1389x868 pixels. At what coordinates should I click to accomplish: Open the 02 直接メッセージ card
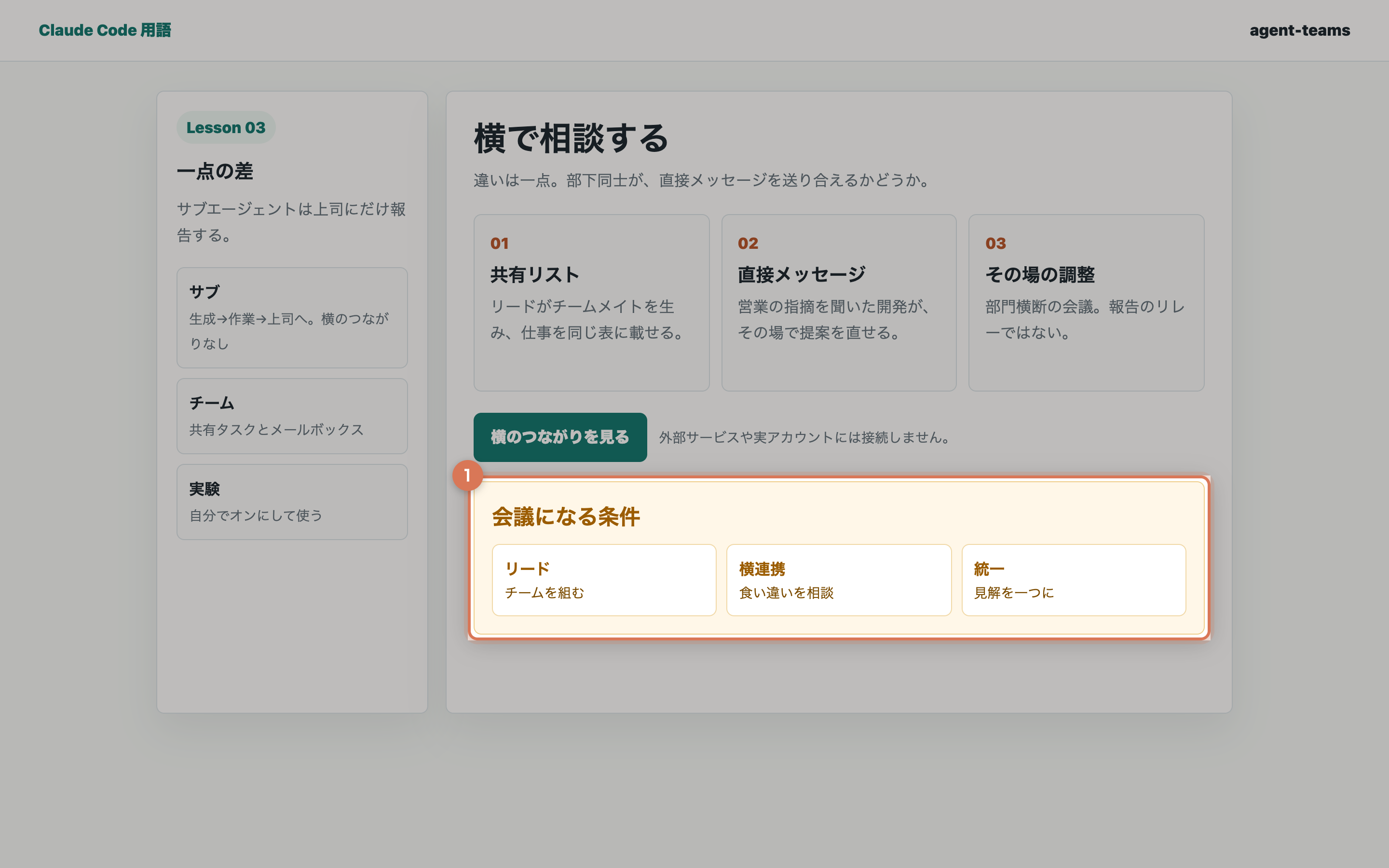[839, 303]
